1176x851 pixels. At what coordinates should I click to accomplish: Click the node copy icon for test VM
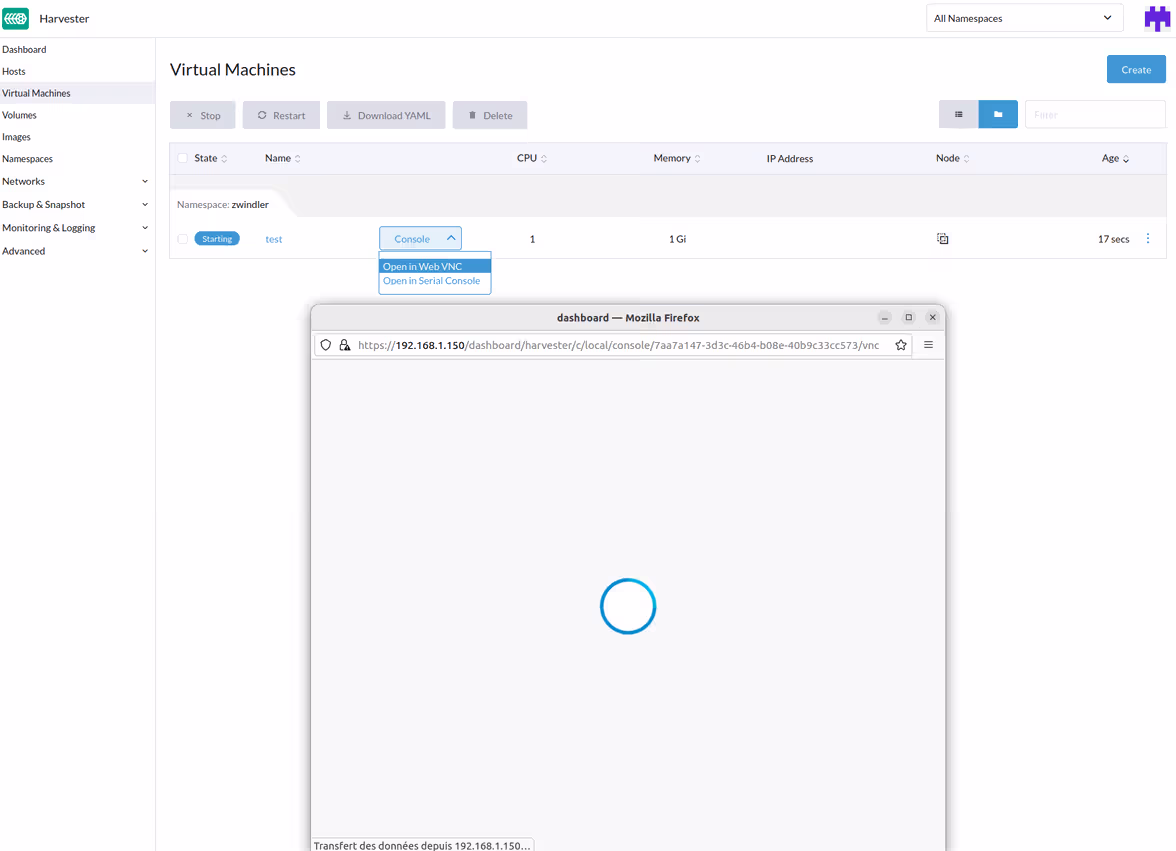tap(942, 239)
